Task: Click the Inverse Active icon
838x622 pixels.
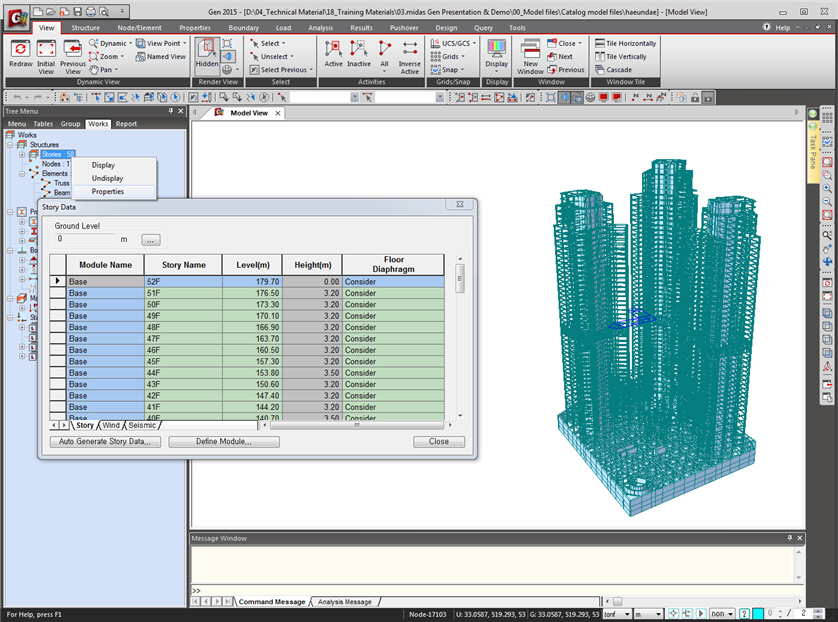Action: pos(410,49)
